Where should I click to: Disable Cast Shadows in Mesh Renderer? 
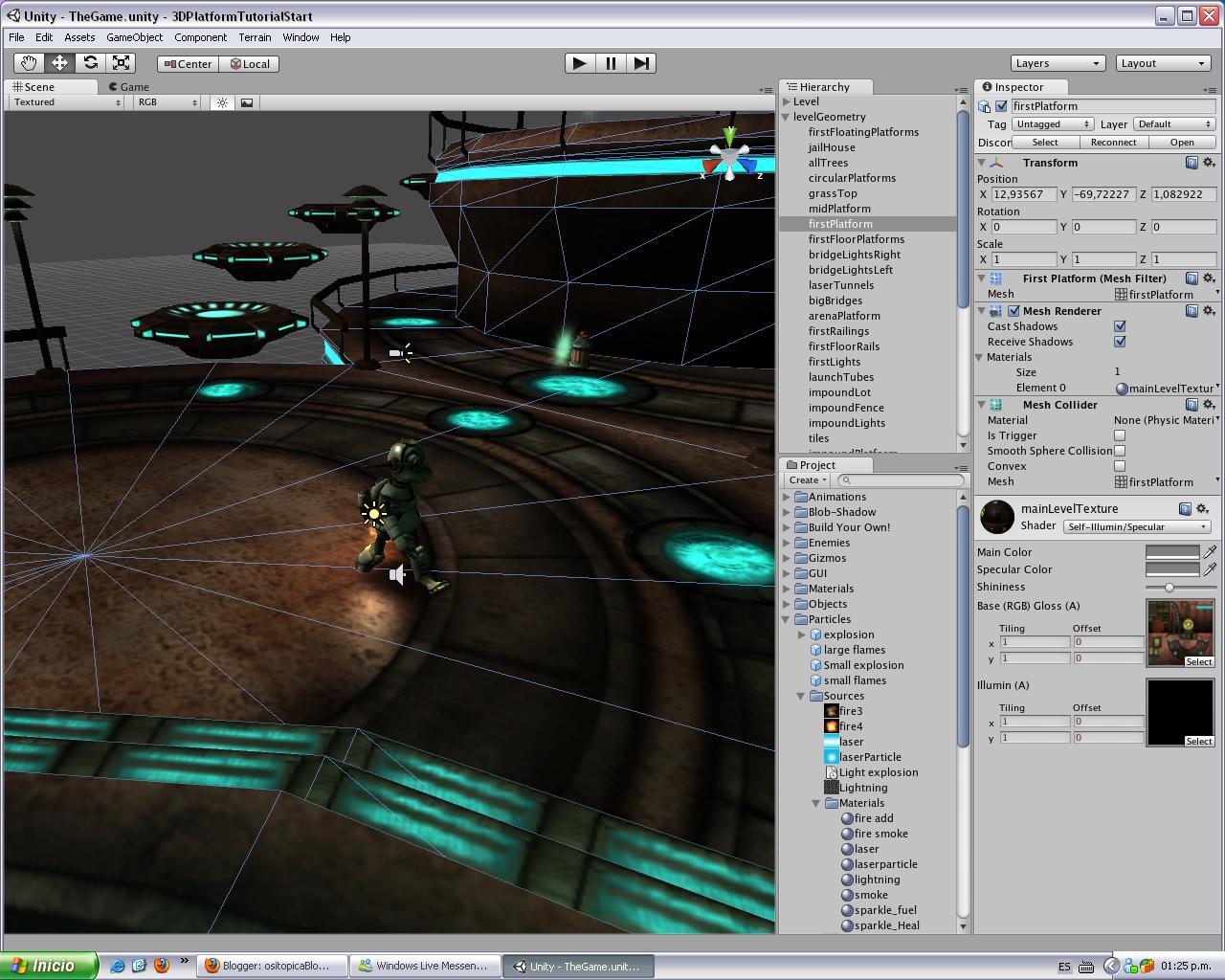(1119, 325)
